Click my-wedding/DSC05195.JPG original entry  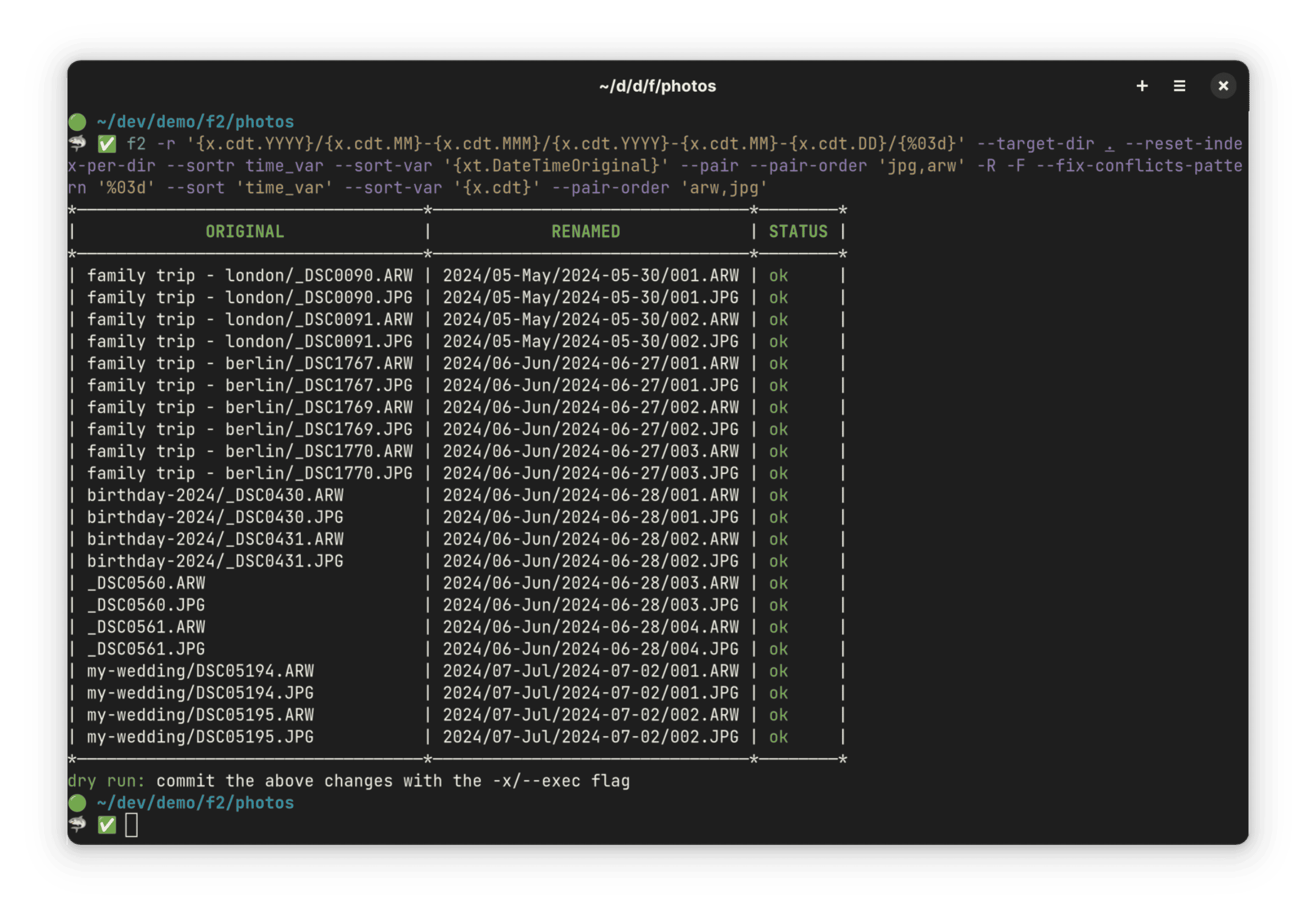(x=200, y=737)
